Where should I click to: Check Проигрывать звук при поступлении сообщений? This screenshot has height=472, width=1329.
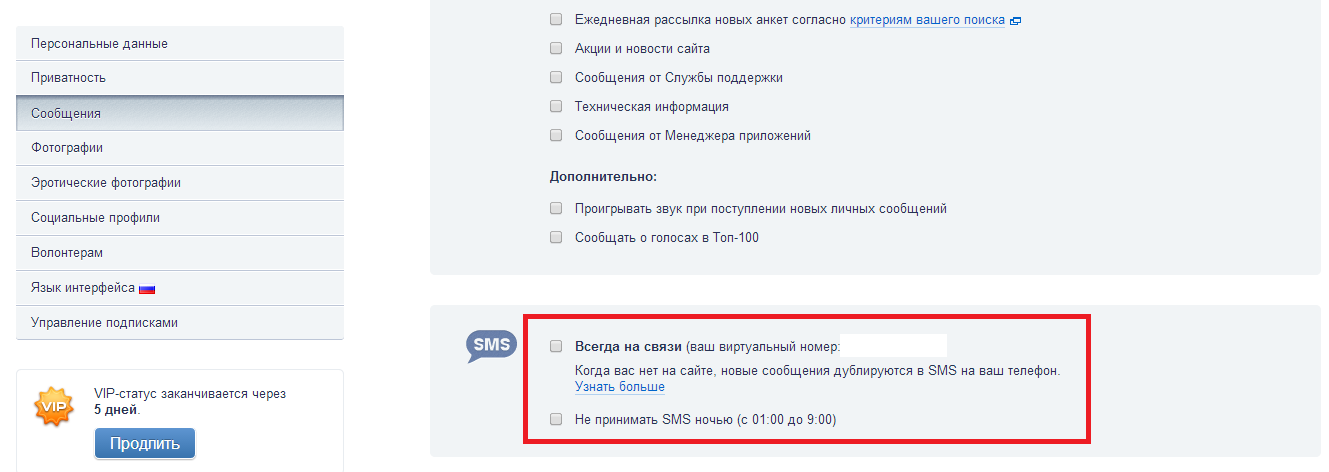click(x=556, y=209)
